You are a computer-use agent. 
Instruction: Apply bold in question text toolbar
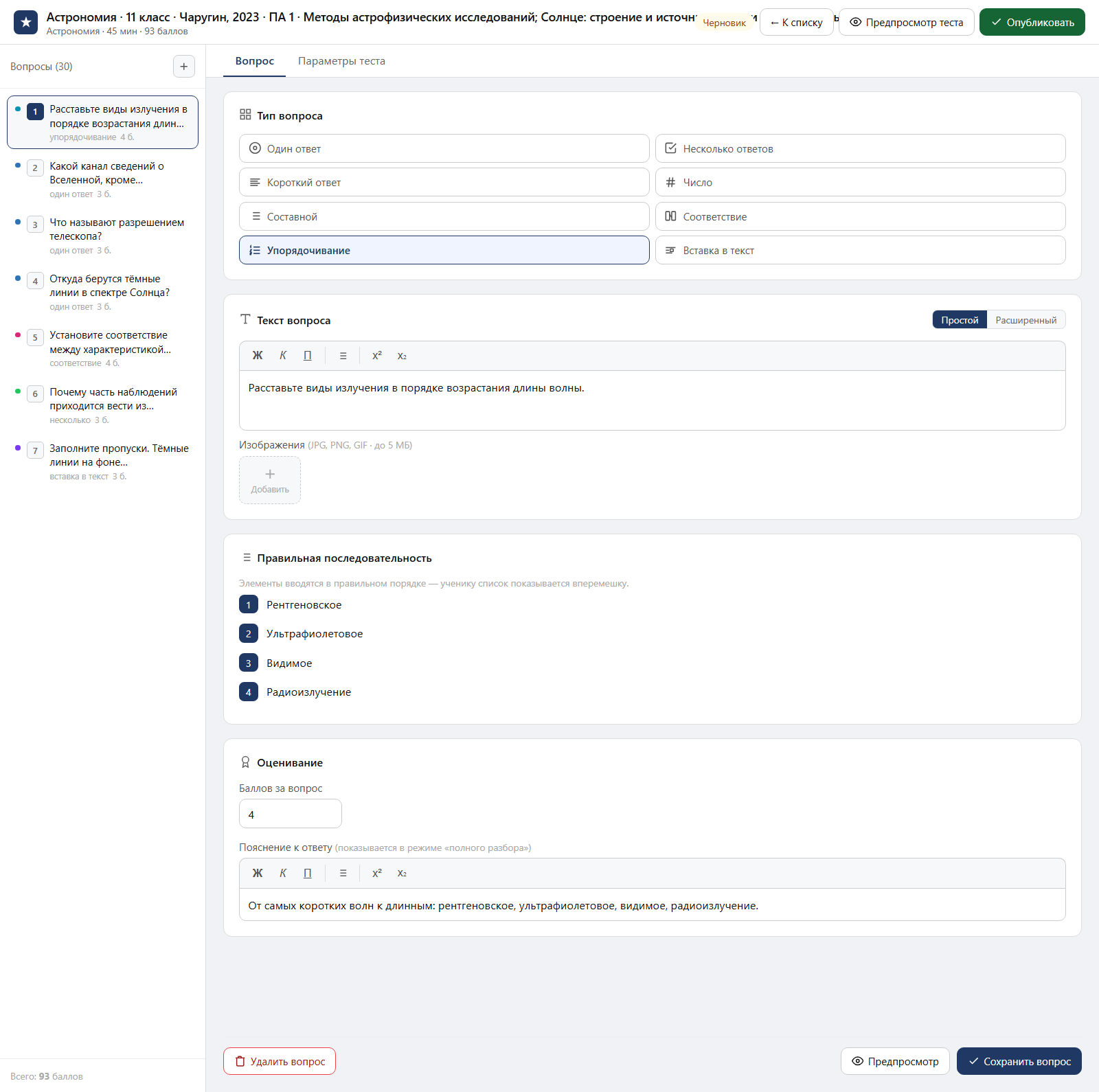pos(258,356)
